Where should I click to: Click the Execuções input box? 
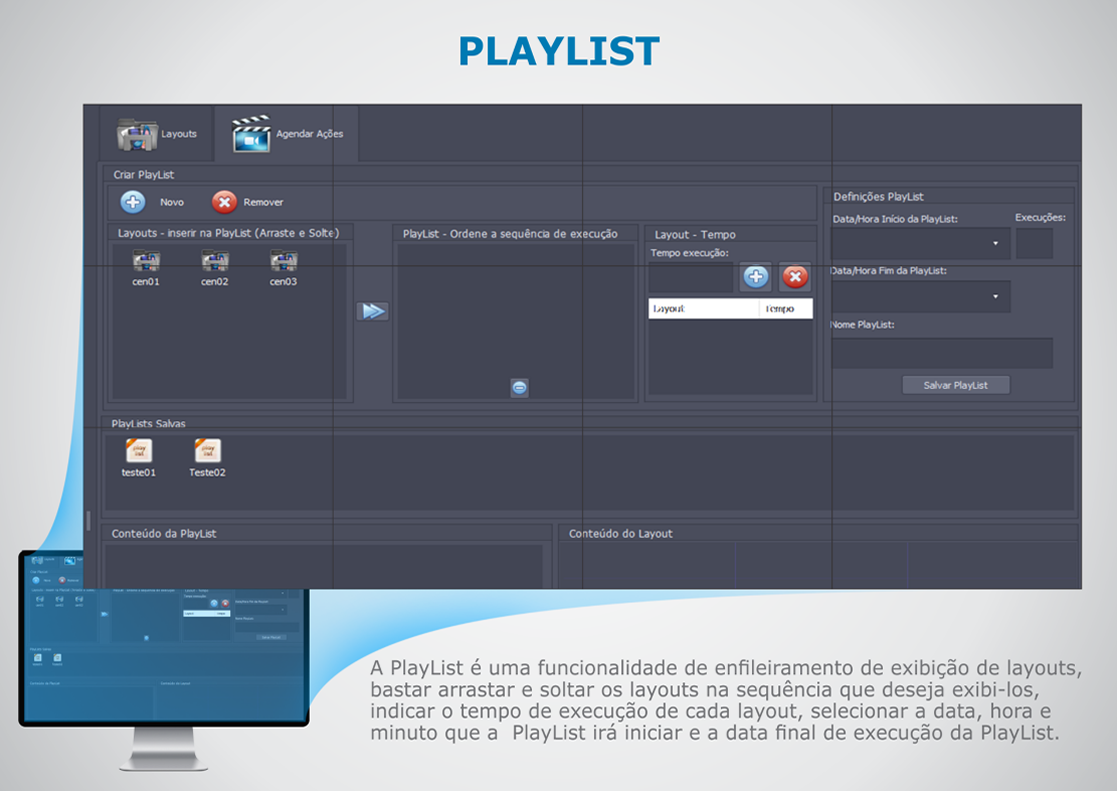coord(1034,243)
